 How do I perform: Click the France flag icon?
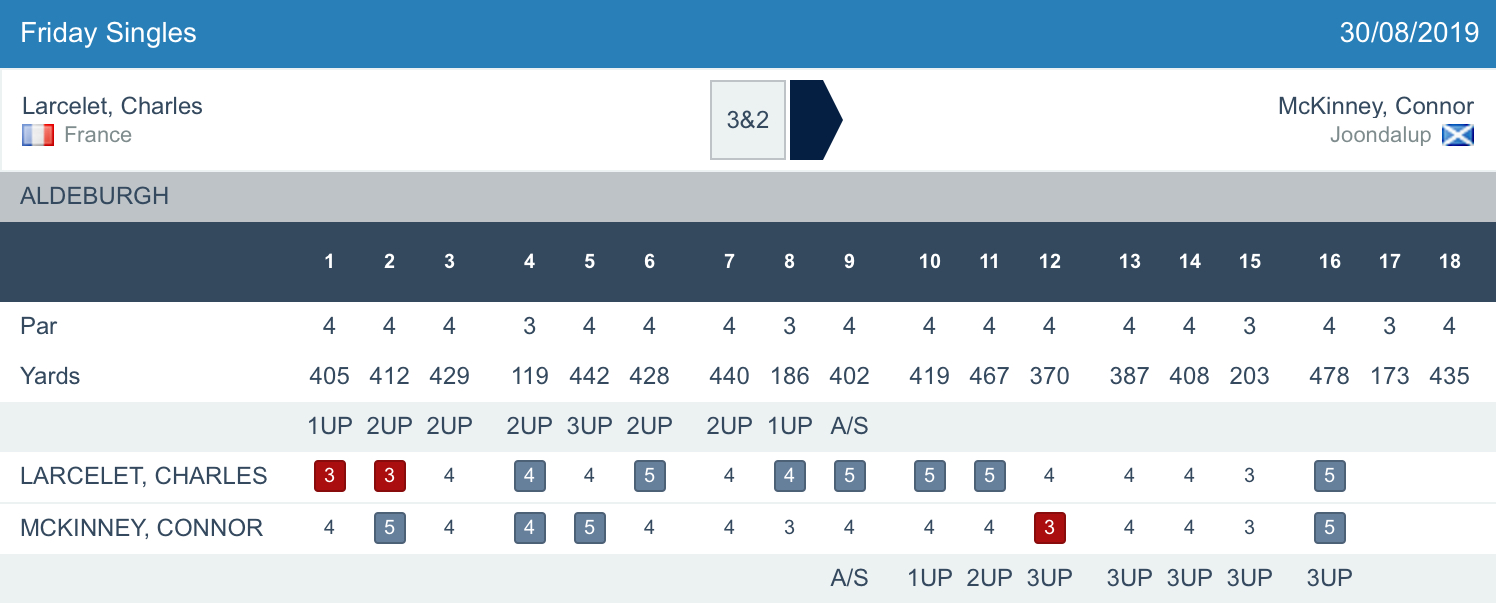point(38,135)
